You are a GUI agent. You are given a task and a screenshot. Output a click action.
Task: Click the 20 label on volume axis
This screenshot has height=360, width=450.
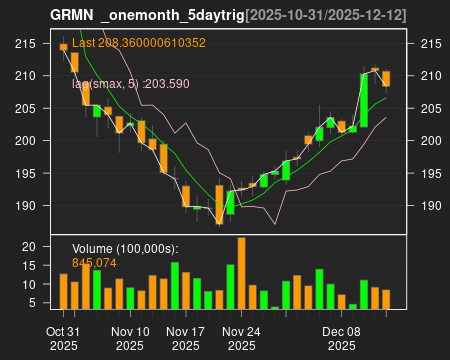[29, 247]
